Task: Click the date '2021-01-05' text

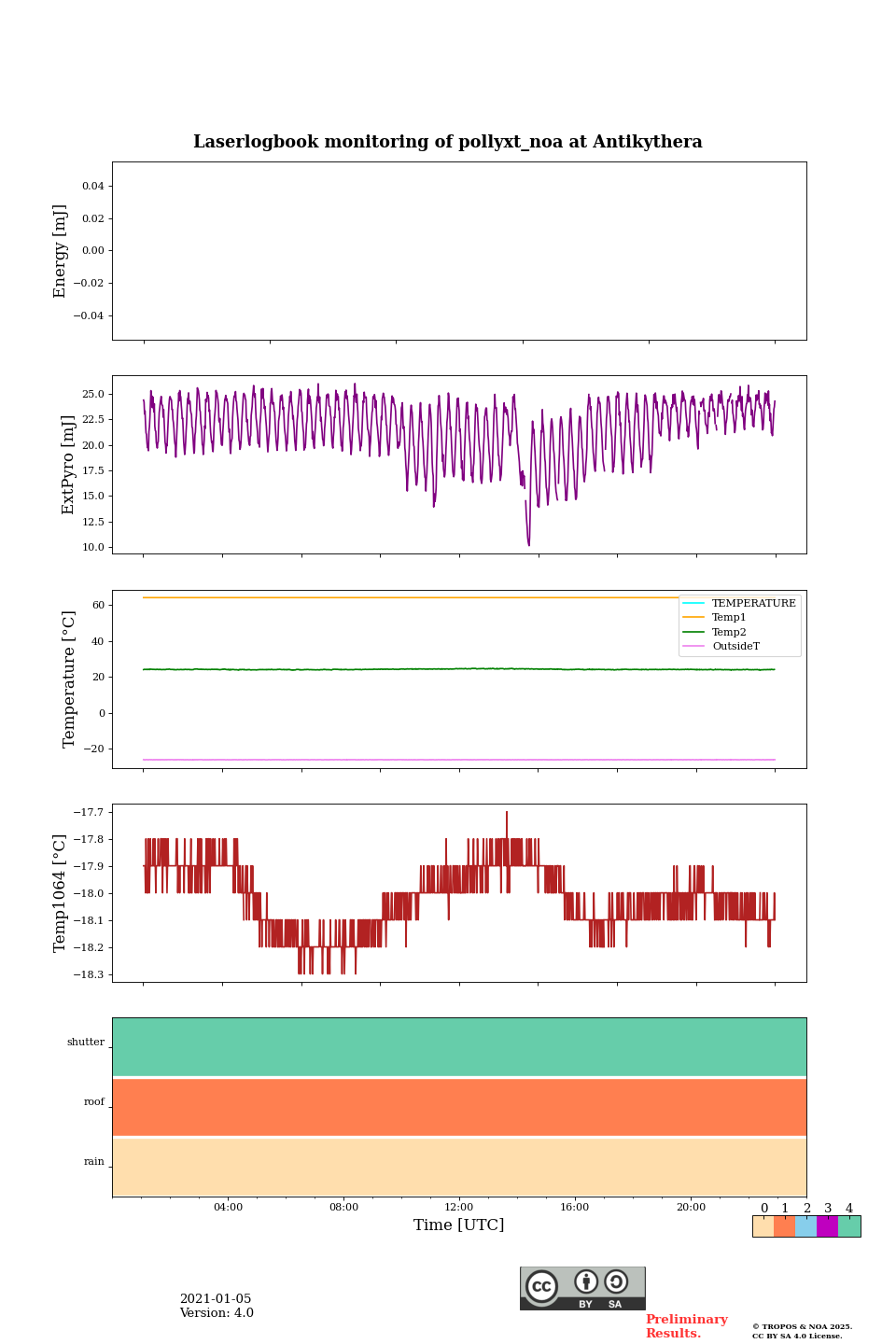Action: click(x=216, y=1299)
